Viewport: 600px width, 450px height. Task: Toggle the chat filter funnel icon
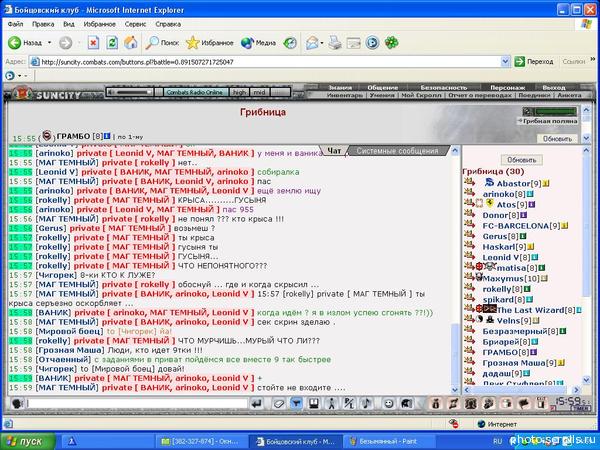296,403
